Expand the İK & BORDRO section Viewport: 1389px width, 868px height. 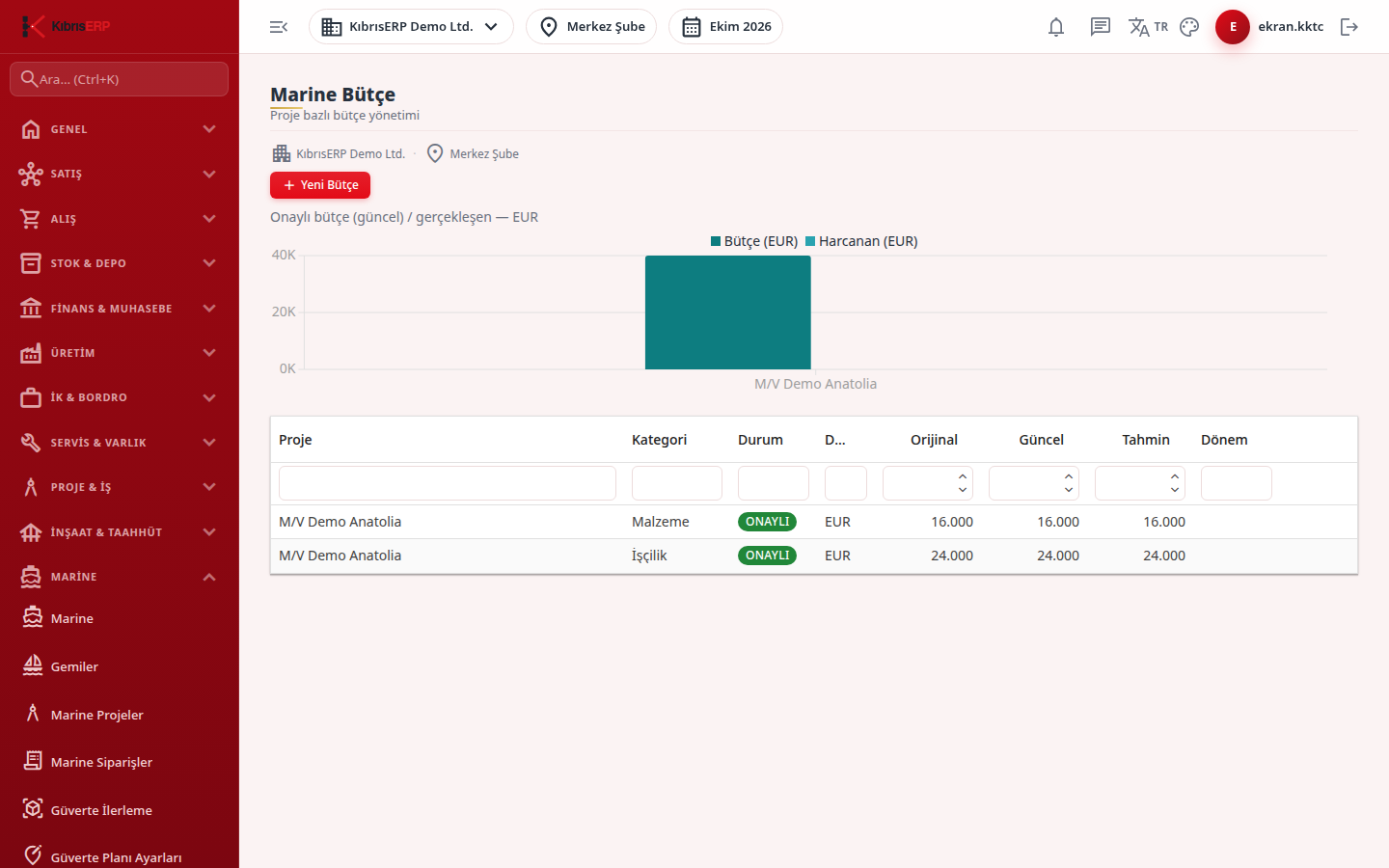click(x=120, y=397)
